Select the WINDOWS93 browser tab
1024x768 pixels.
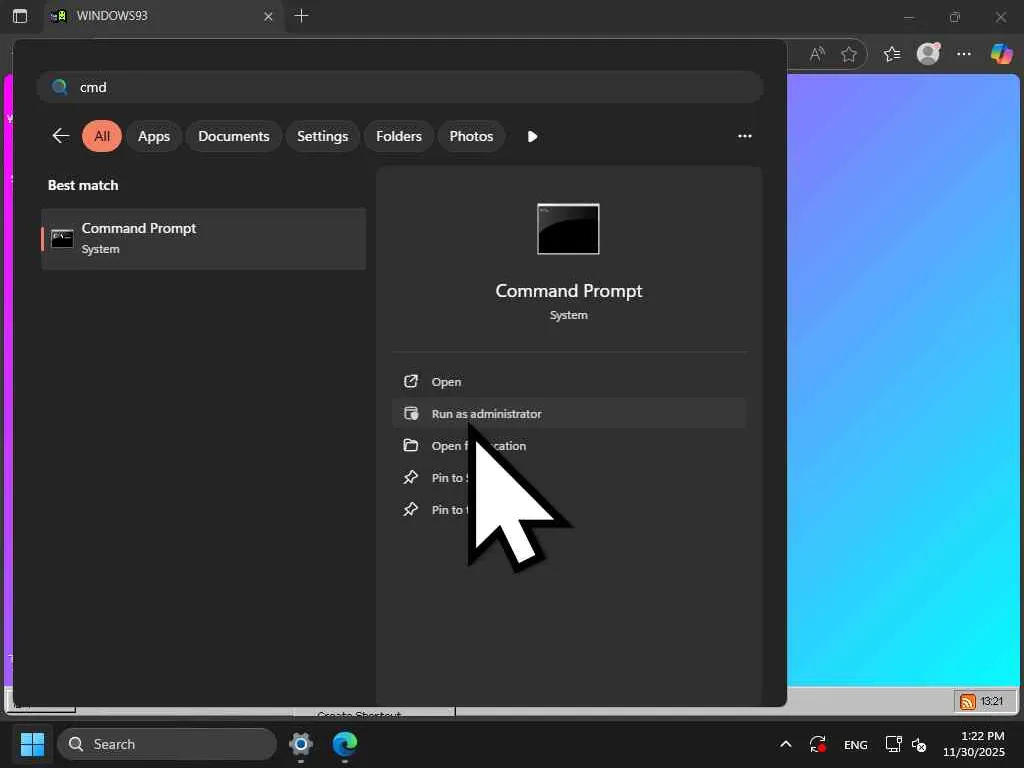coord(163,16)
